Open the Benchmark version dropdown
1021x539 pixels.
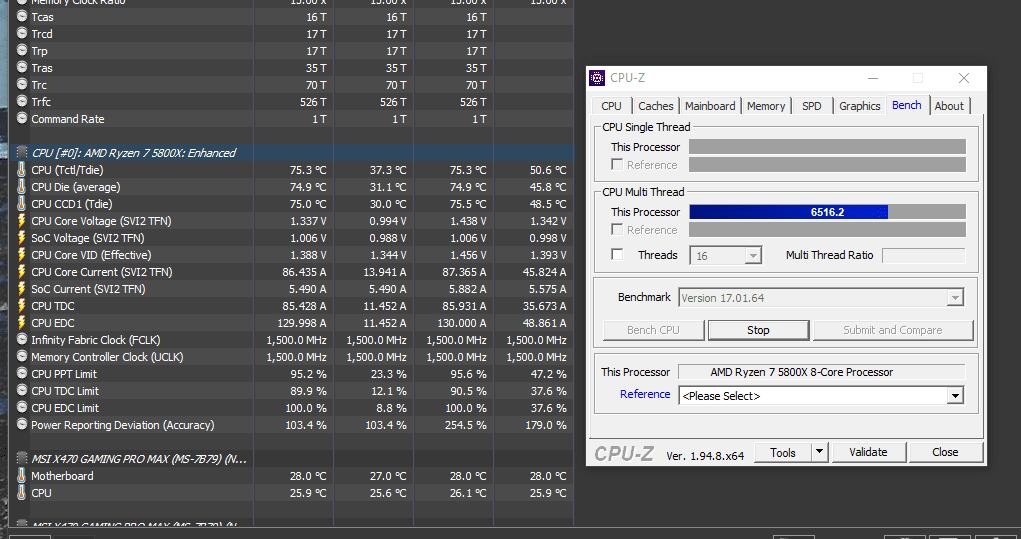tap(955, 298)
